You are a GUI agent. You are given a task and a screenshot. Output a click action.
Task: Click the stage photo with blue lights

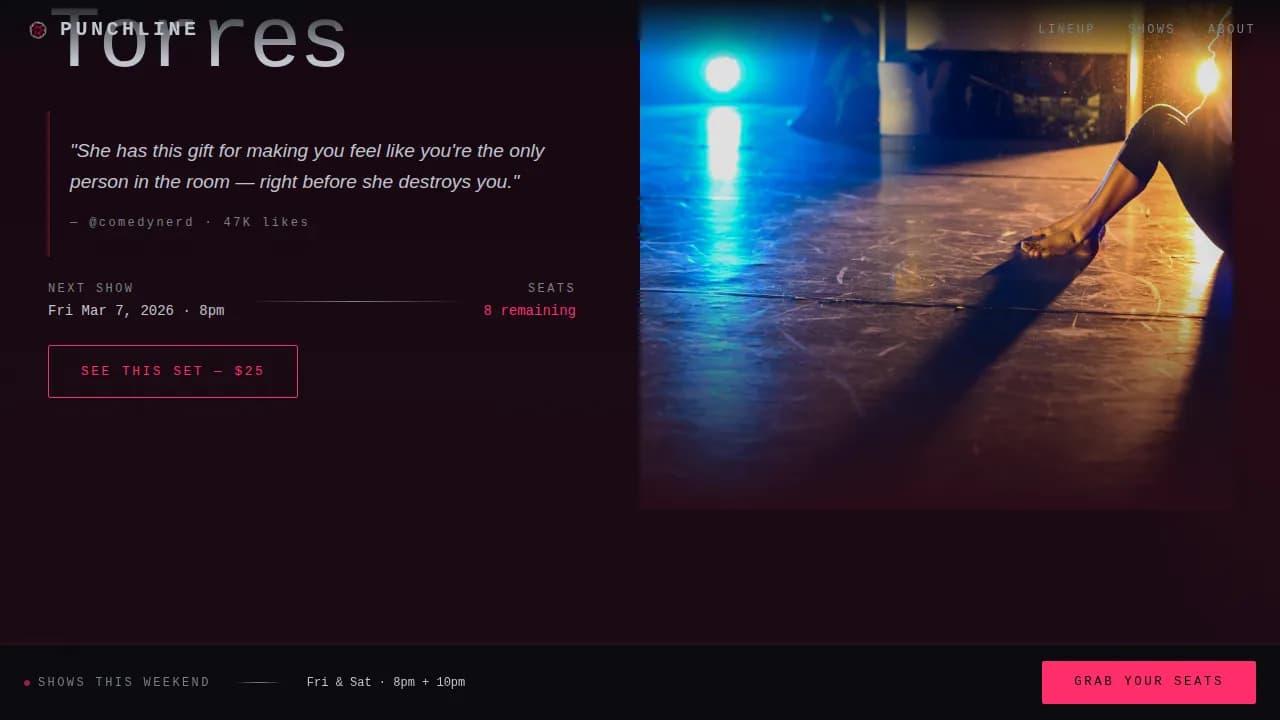936,254
